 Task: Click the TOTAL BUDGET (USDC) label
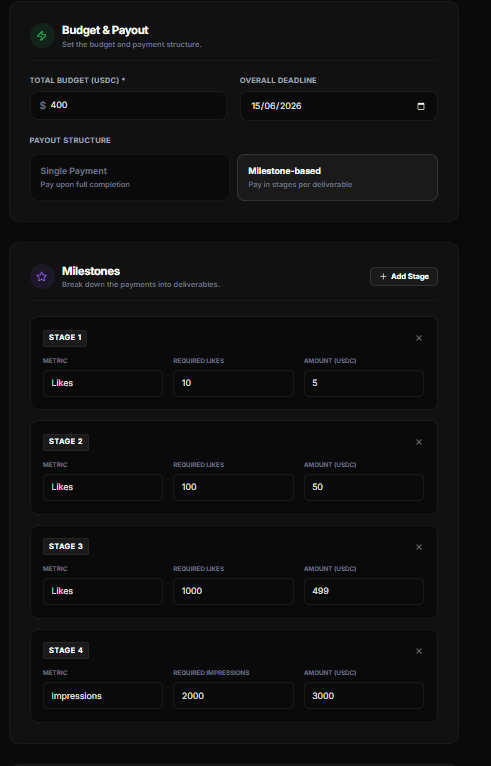[77, 80]
